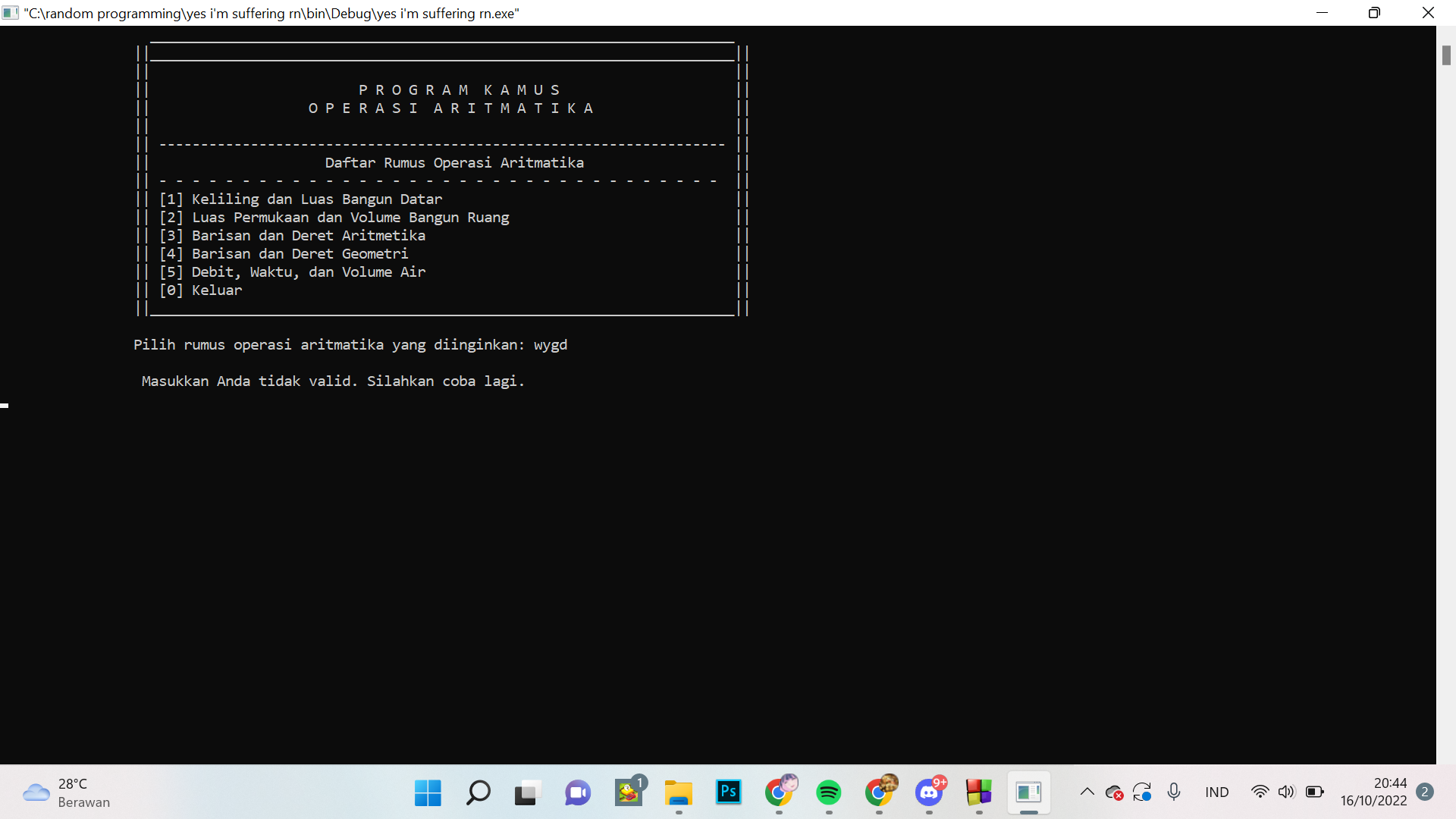Image resolution: width=1456 pixels, height=819 pixels.
Task: Click the console vertical scrollbar thumb
Action: [x=1446, y=55]
